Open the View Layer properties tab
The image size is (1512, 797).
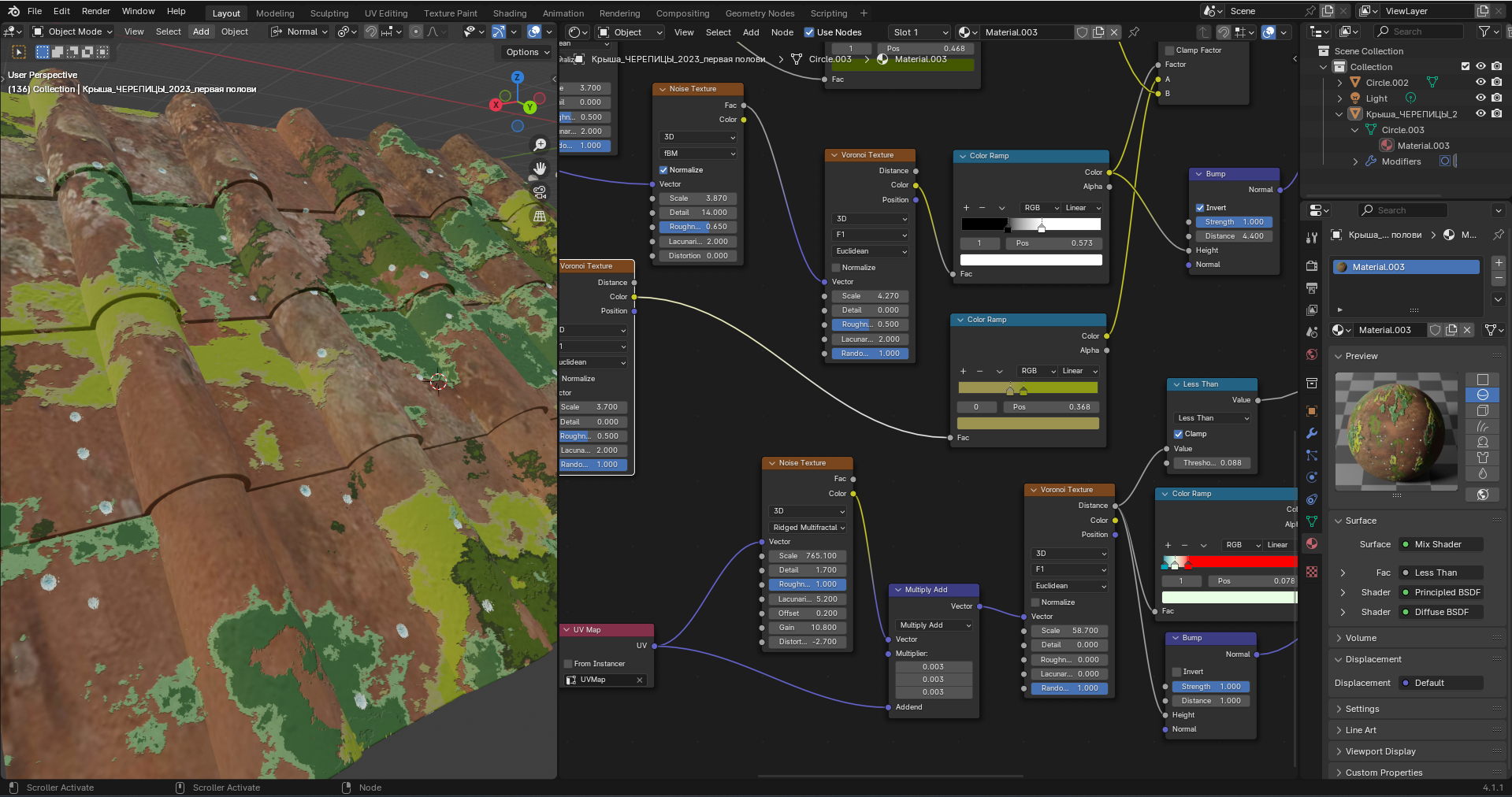[1312, 310]
